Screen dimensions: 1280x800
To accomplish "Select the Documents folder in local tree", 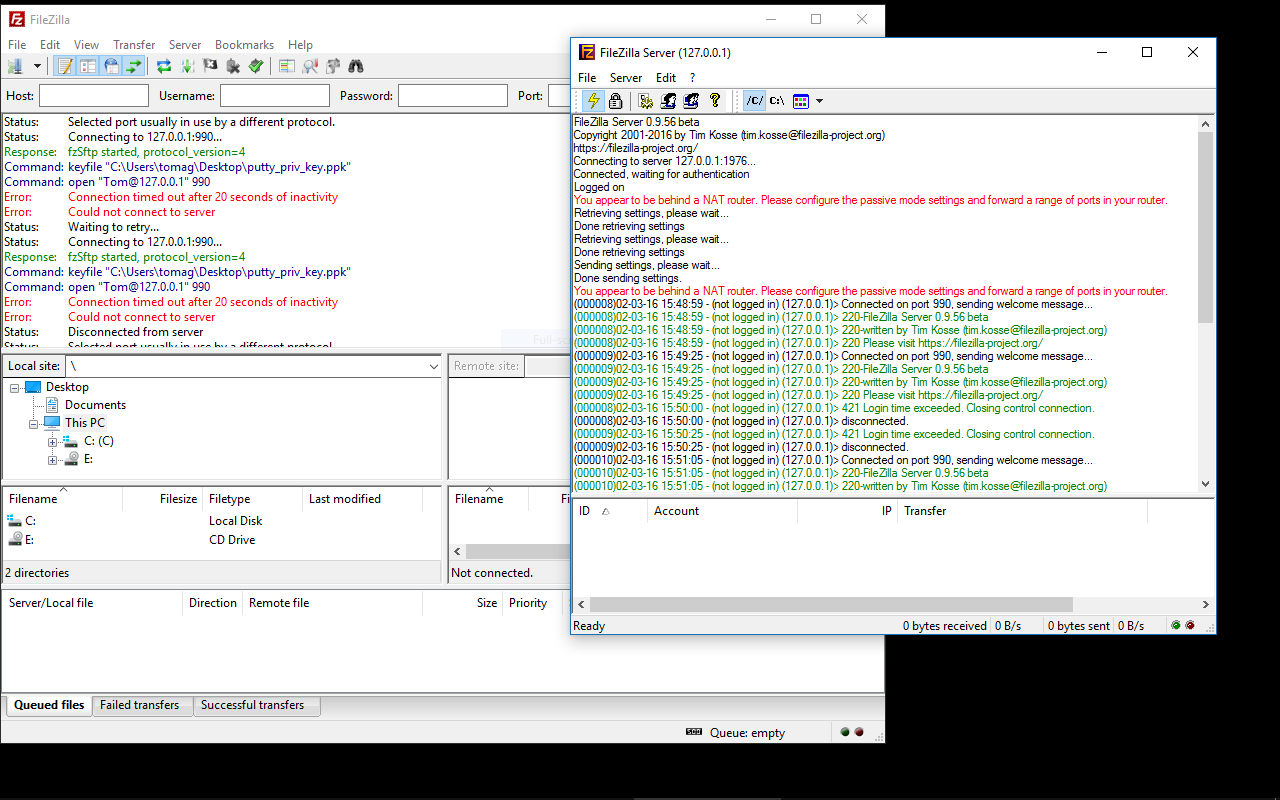I will pyautogui.click(x=95, y=405).
